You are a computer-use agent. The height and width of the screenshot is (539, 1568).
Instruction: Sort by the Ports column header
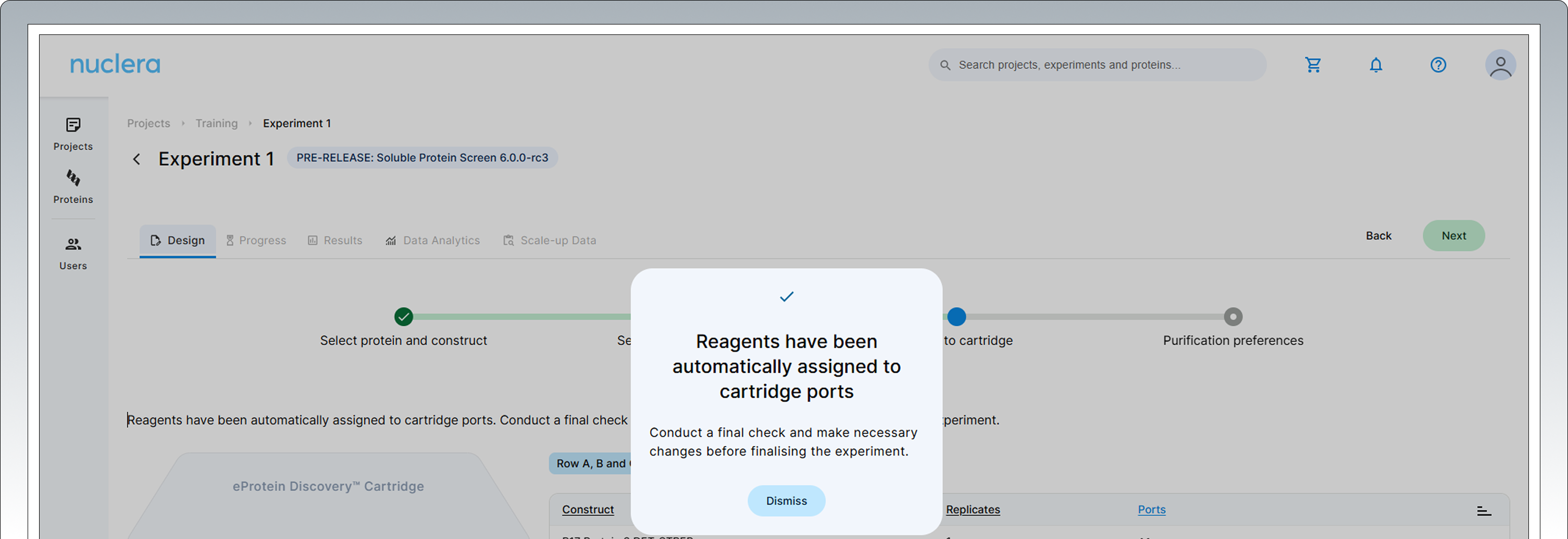[1151, 509]
